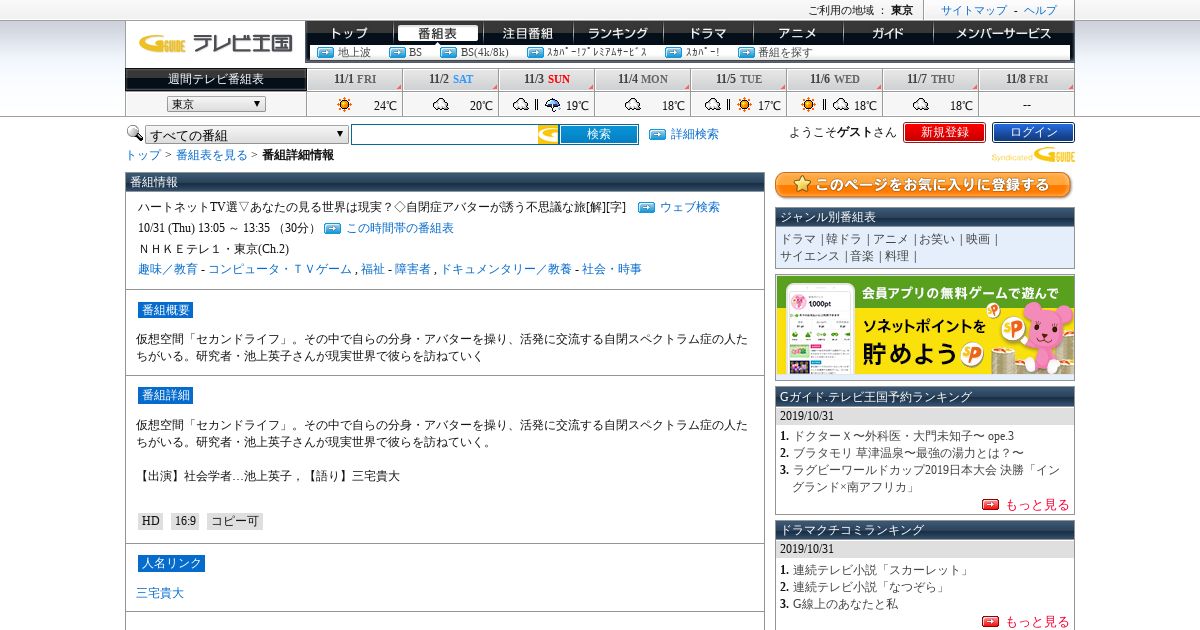Click arrow icon next to 地上波
The height and width of the screenshot is (630, 1200).
(325, 52)
